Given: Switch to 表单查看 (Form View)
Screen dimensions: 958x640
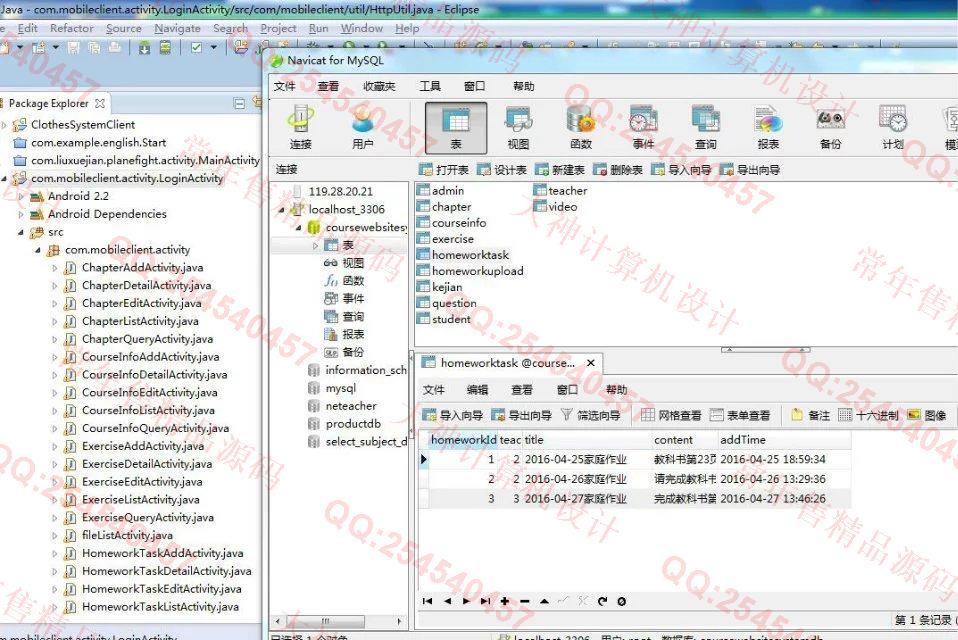Looking at the screenshot, I should click(740, 415).
